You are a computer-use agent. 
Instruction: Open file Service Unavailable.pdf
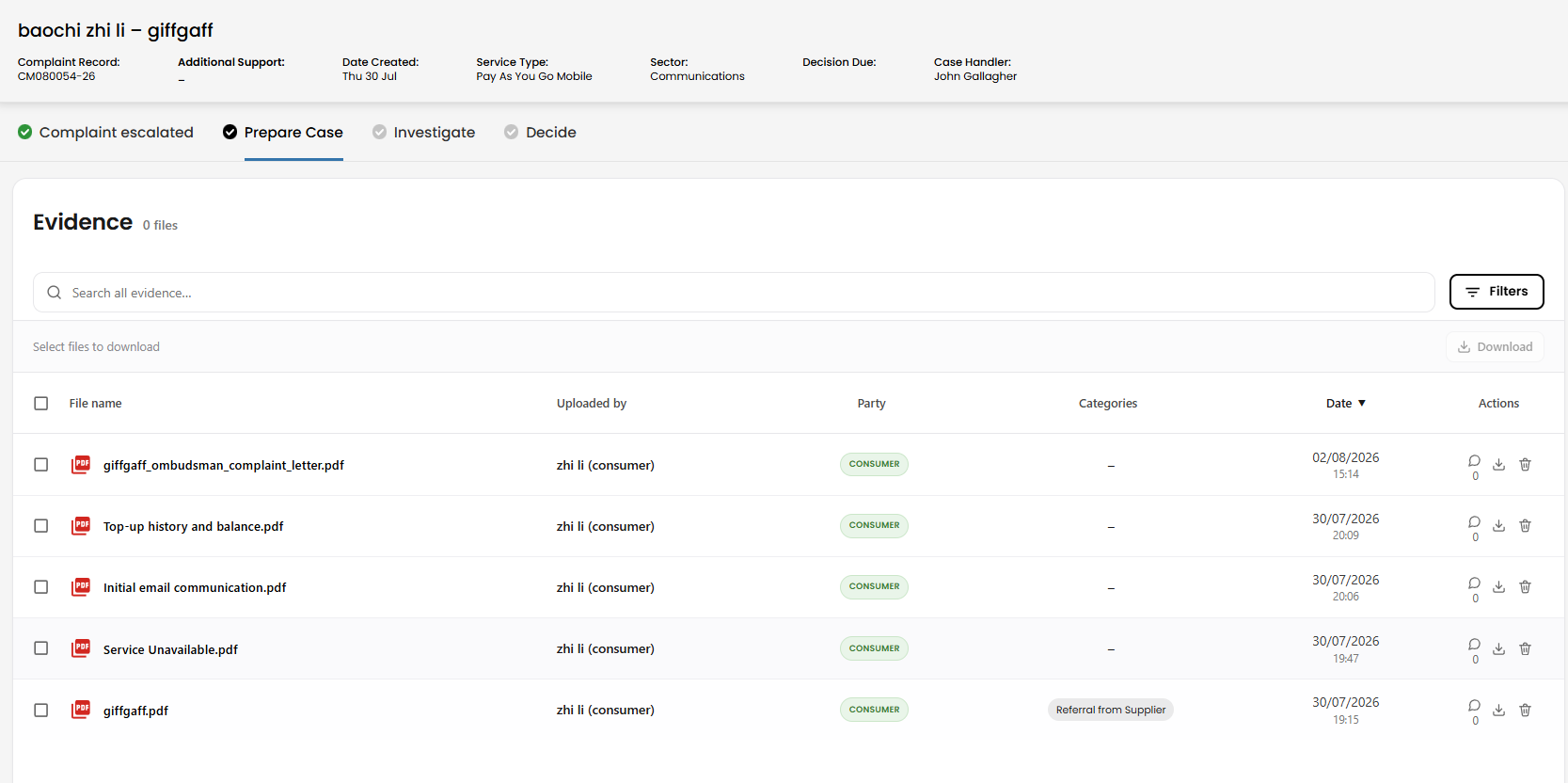(170, 649)
